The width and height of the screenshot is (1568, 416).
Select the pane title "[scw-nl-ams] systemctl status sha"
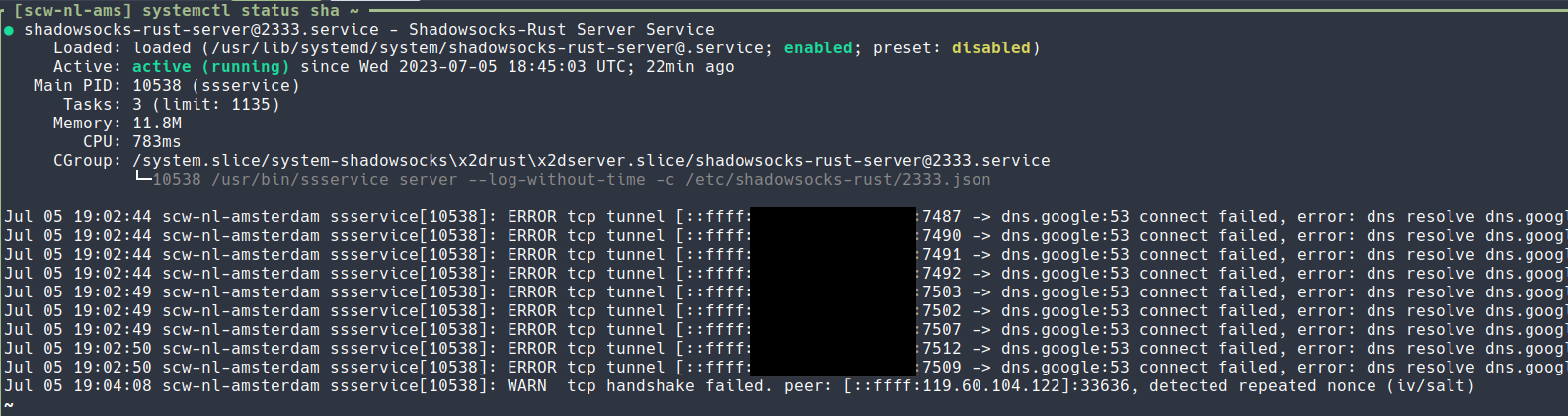point(176,10)
